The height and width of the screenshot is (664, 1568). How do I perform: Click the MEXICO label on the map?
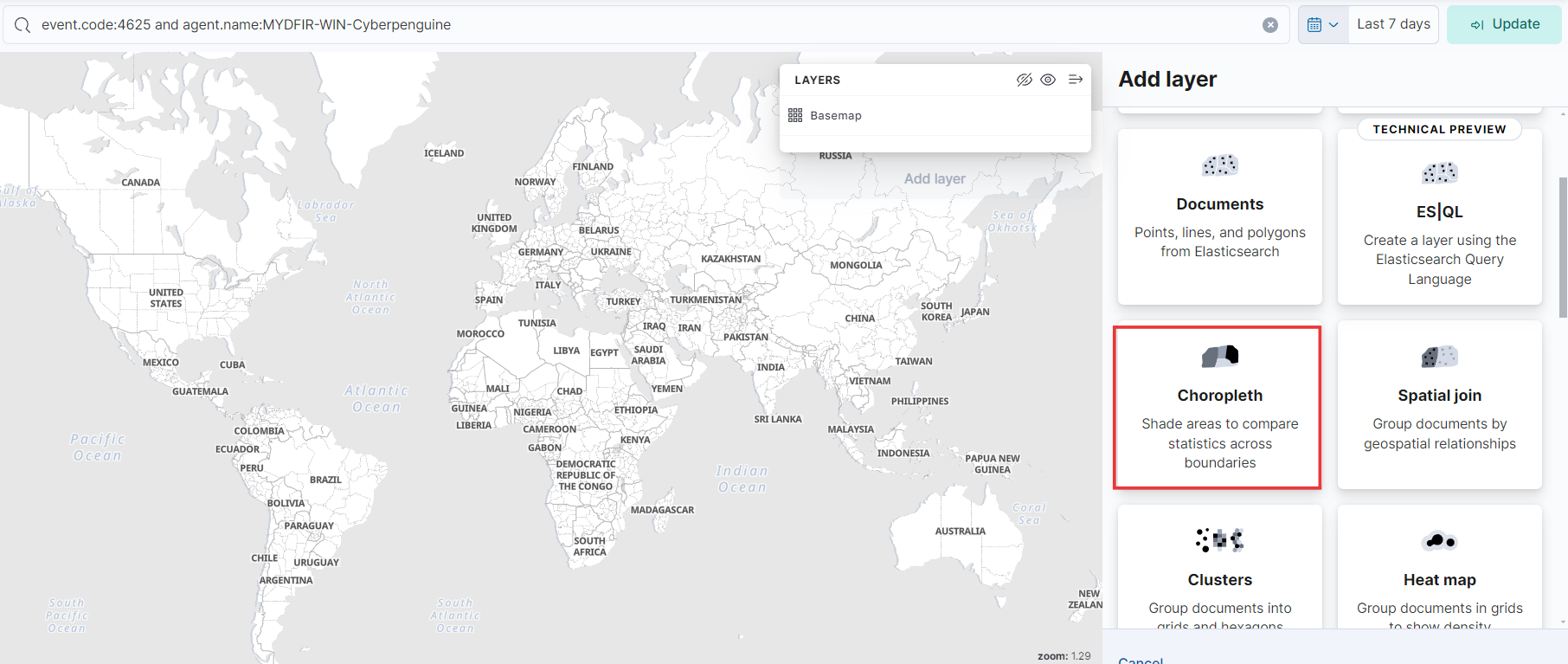pyautogui.click(x=161, y=363)
